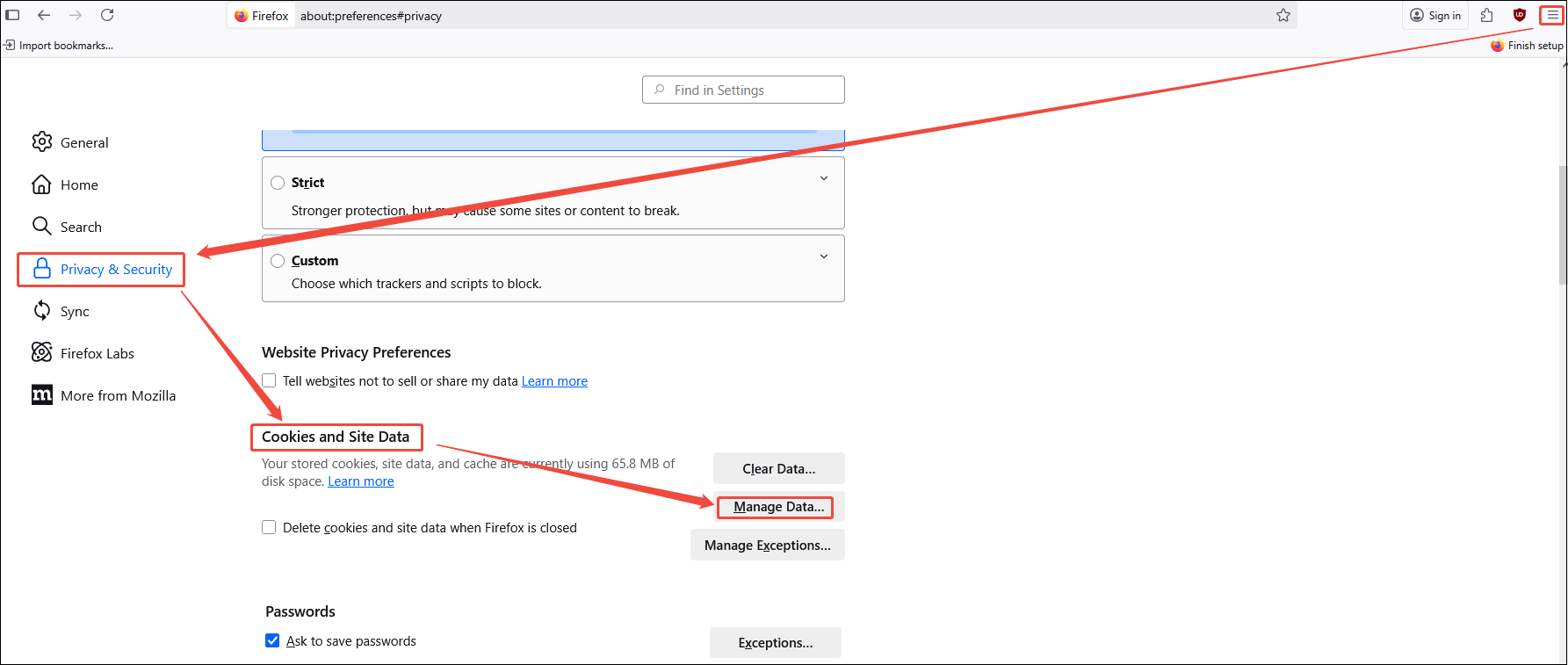
Task: Bookmark this page with the star icon
Action: point(1283,15)
